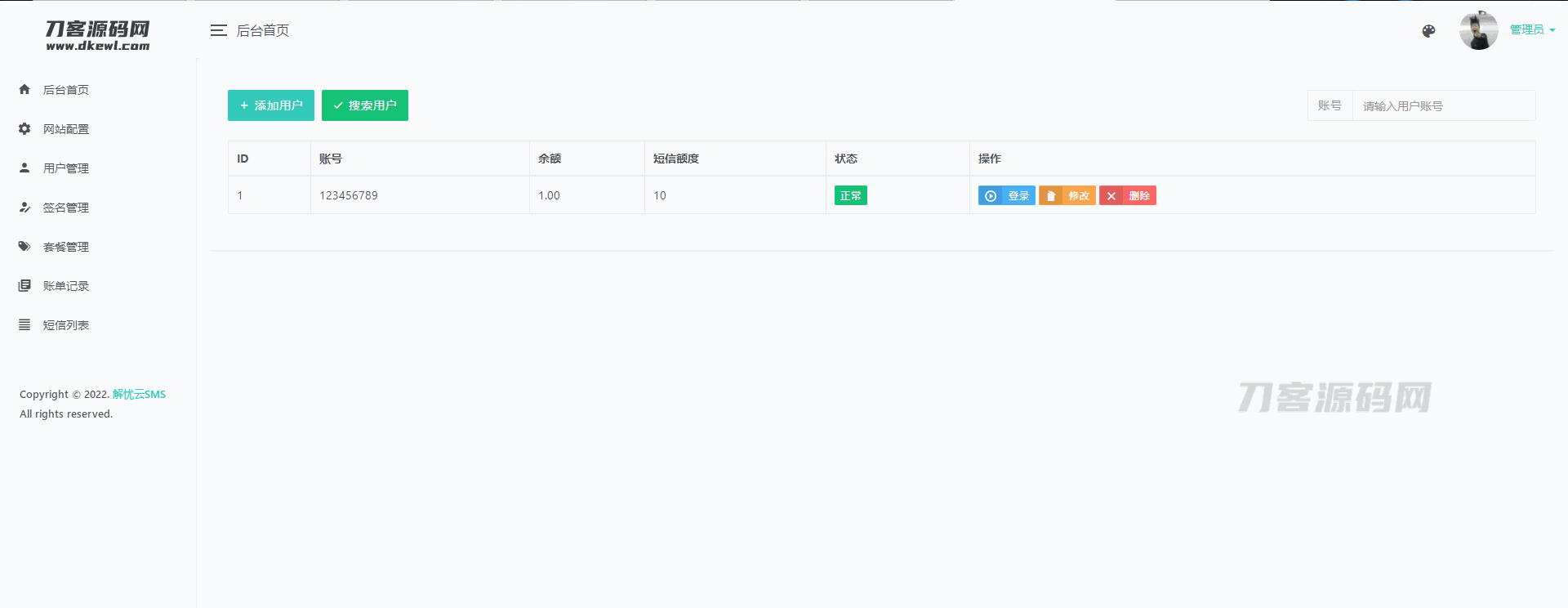
Task: Click the orange 修改 edit button
Action: (1067, 196)
